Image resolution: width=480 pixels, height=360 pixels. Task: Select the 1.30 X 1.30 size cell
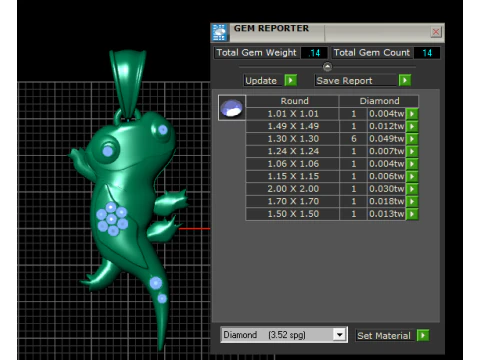coord(293,139)
